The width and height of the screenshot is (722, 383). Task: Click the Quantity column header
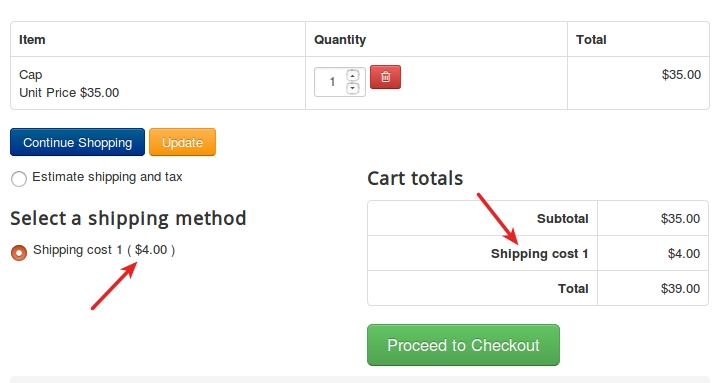coord(340,40)
